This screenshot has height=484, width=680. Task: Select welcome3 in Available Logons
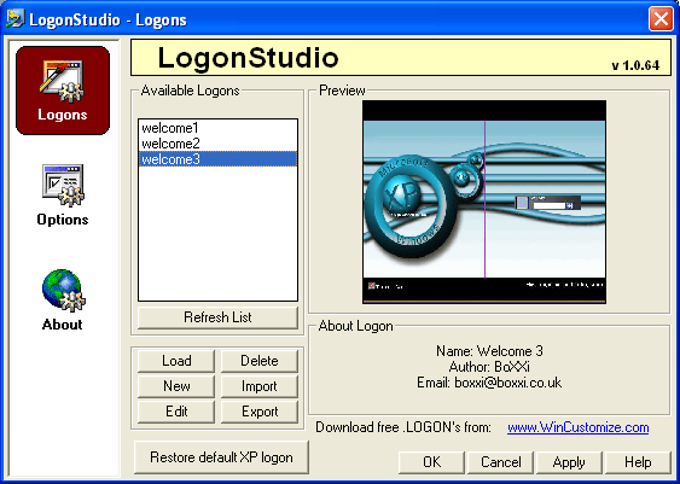[x=218, y=159]
